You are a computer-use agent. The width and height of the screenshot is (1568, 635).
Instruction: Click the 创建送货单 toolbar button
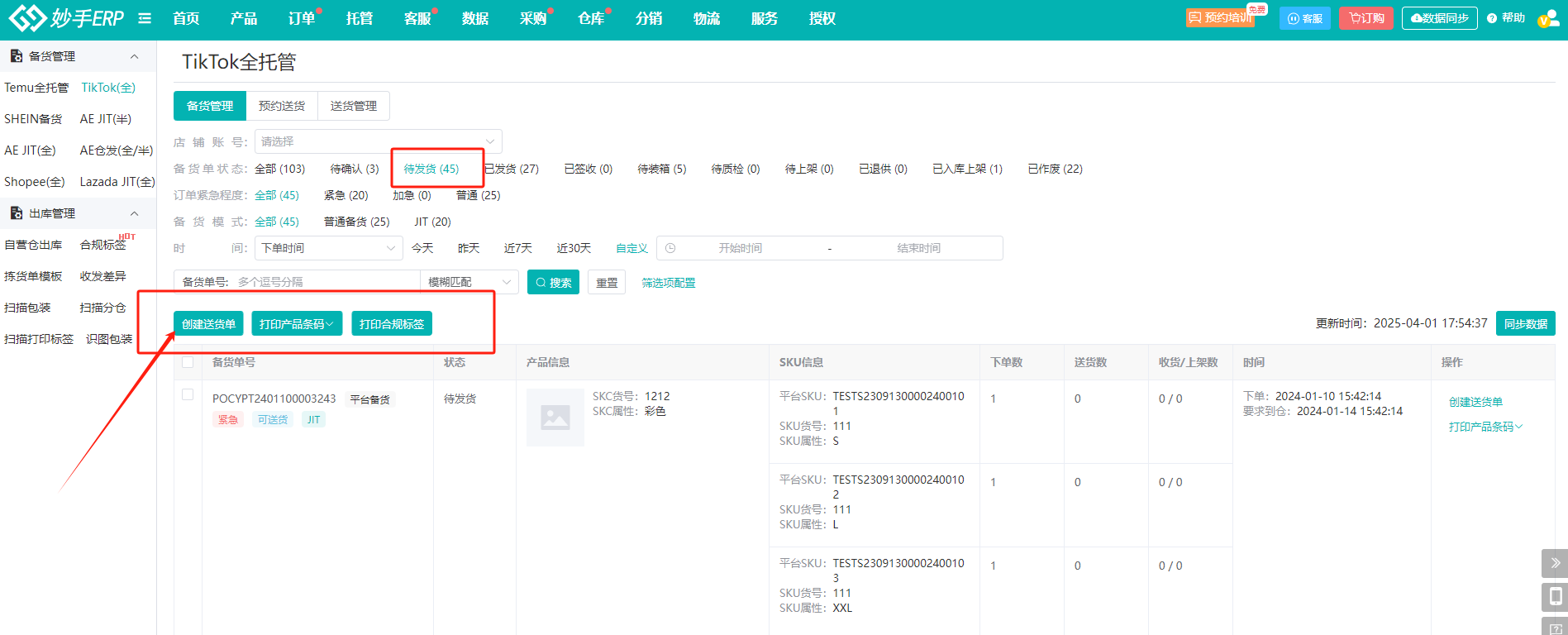pos(208,323)
